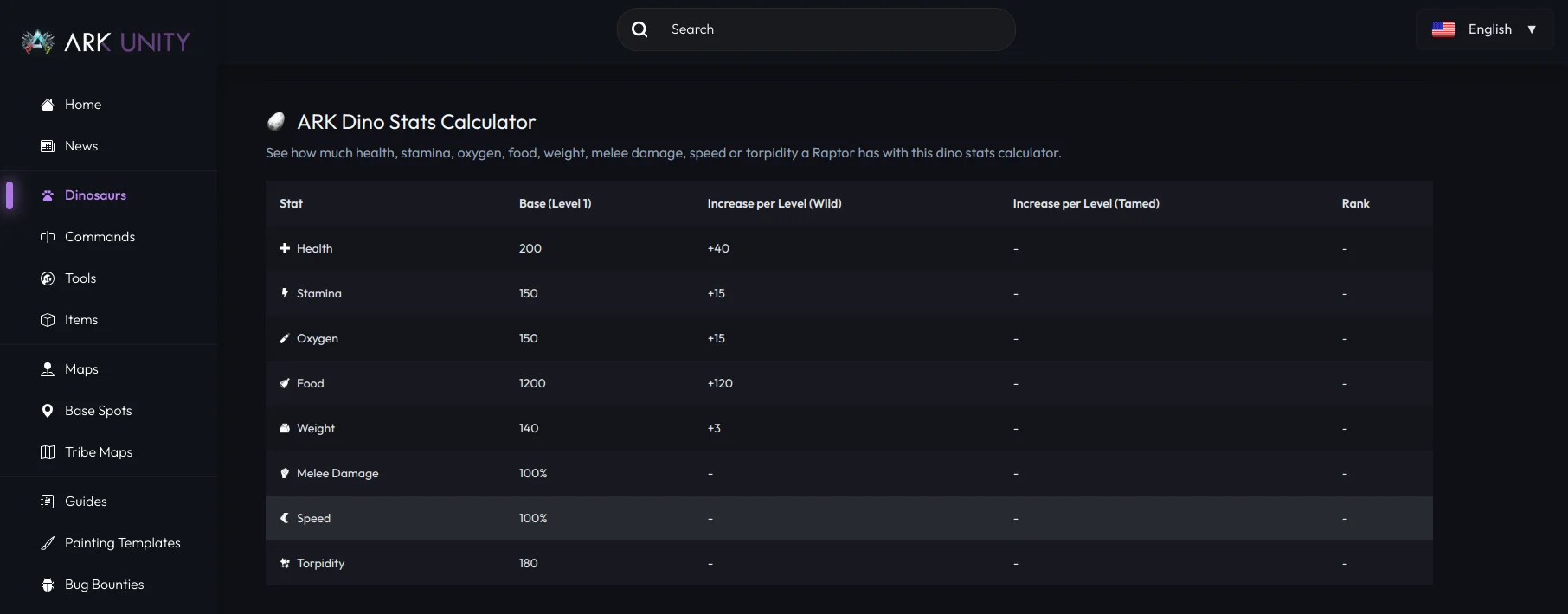Click the search magnifier icon
1568x614 pixels.
(x=639, y=29)
